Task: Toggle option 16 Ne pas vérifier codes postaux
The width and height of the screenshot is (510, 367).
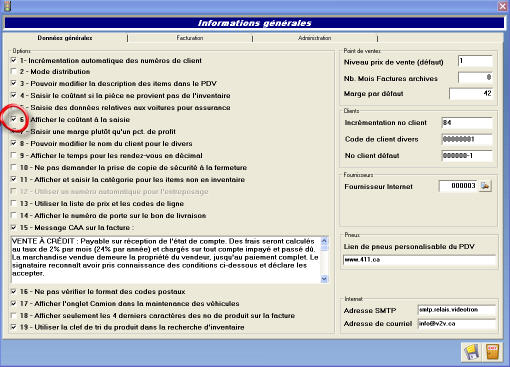Action: (14, 292)
